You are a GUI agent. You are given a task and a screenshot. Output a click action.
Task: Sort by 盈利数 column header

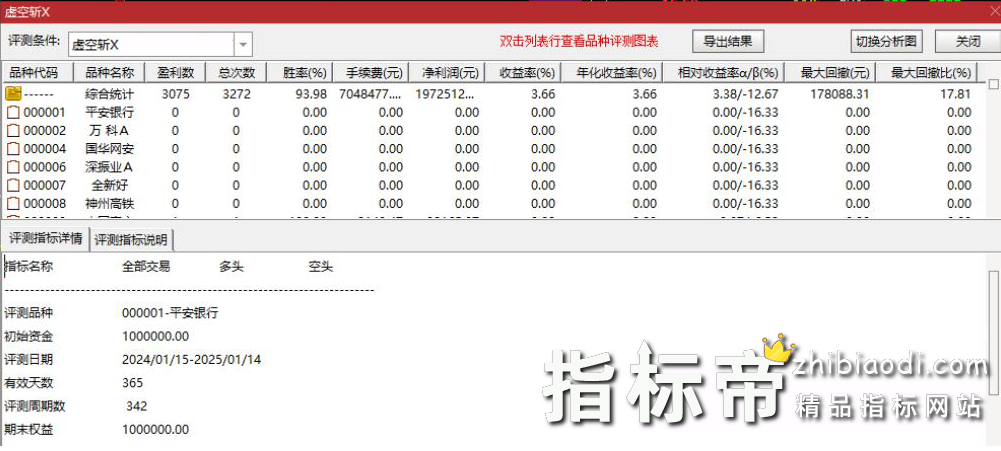point(175,73)
